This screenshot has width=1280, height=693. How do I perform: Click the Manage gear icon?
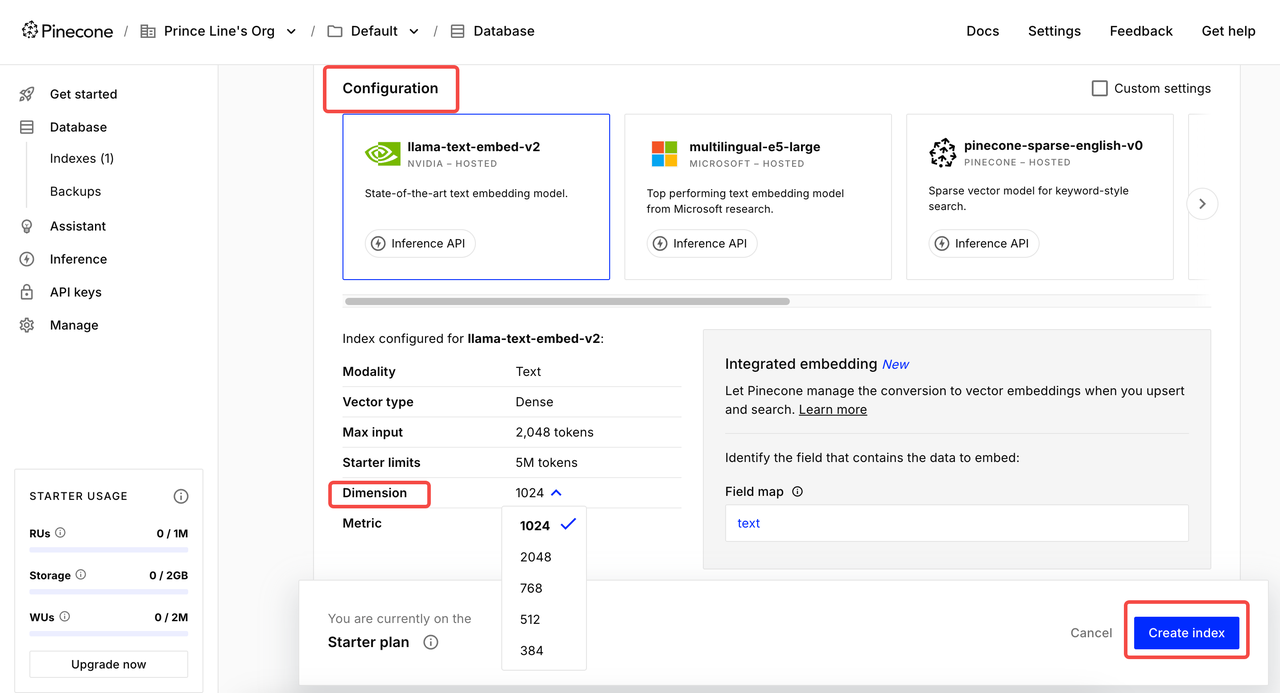coord(27,325)
